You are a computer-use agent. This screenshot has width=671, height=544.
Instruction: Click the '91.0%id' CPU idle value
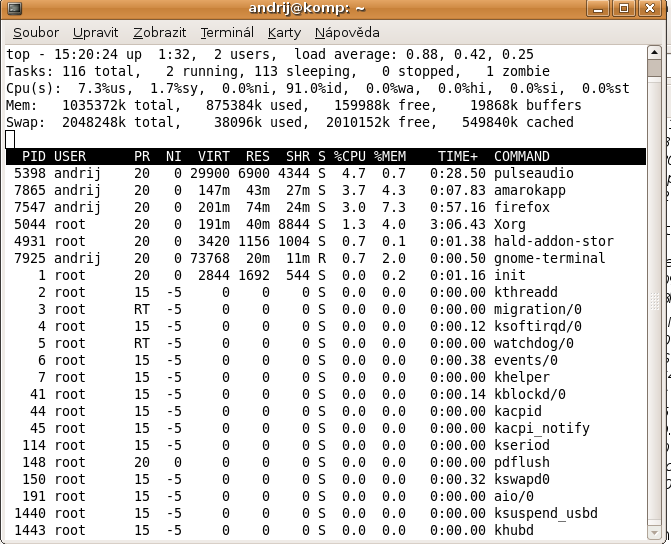[314, 89]
